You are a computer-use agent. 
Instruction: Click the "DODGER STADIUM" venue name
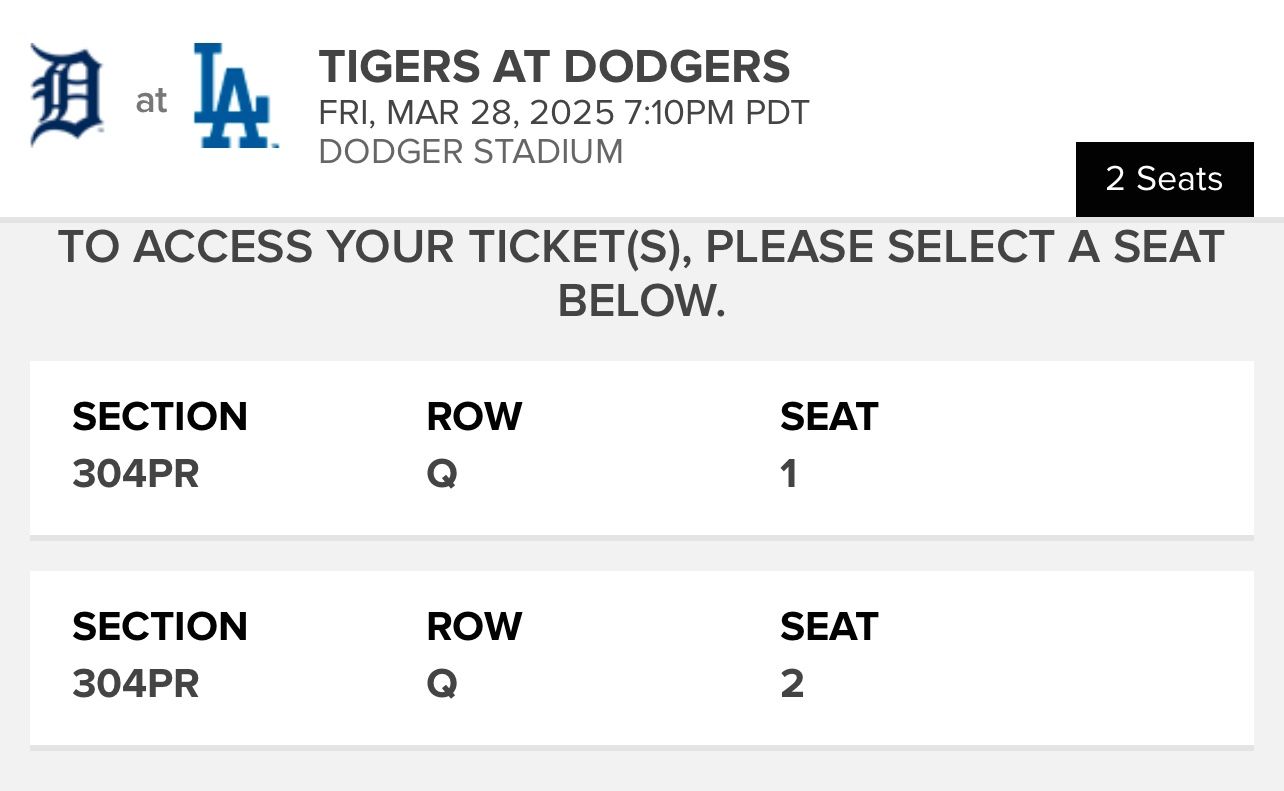[470, 152]
